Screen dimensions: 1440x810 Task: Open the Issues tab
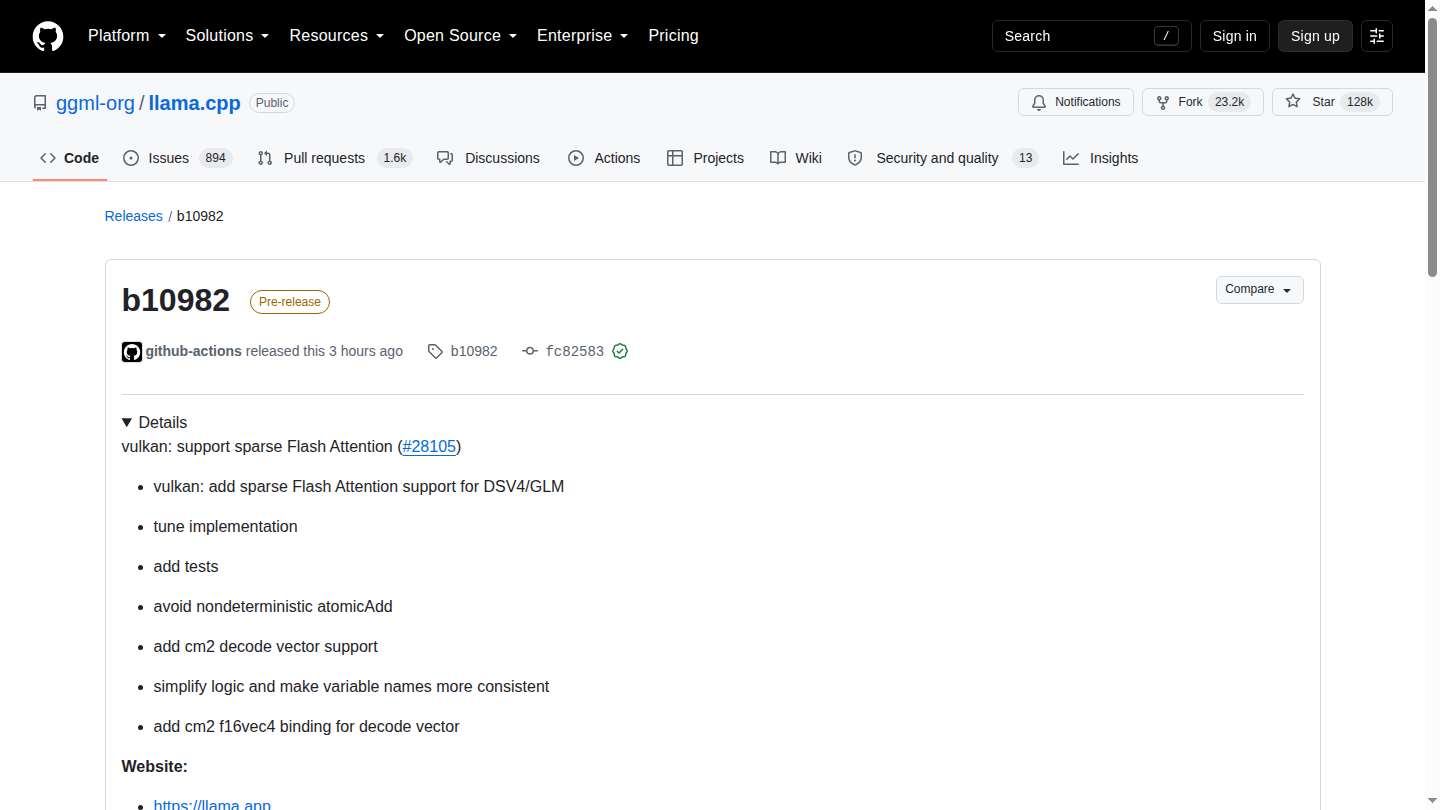[x=177, y=158]
